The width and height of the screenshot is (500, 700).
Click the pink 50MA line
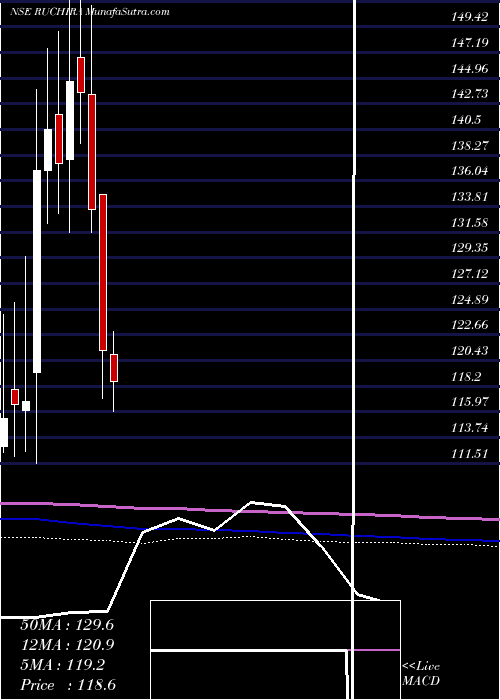[x=250, y=511]
